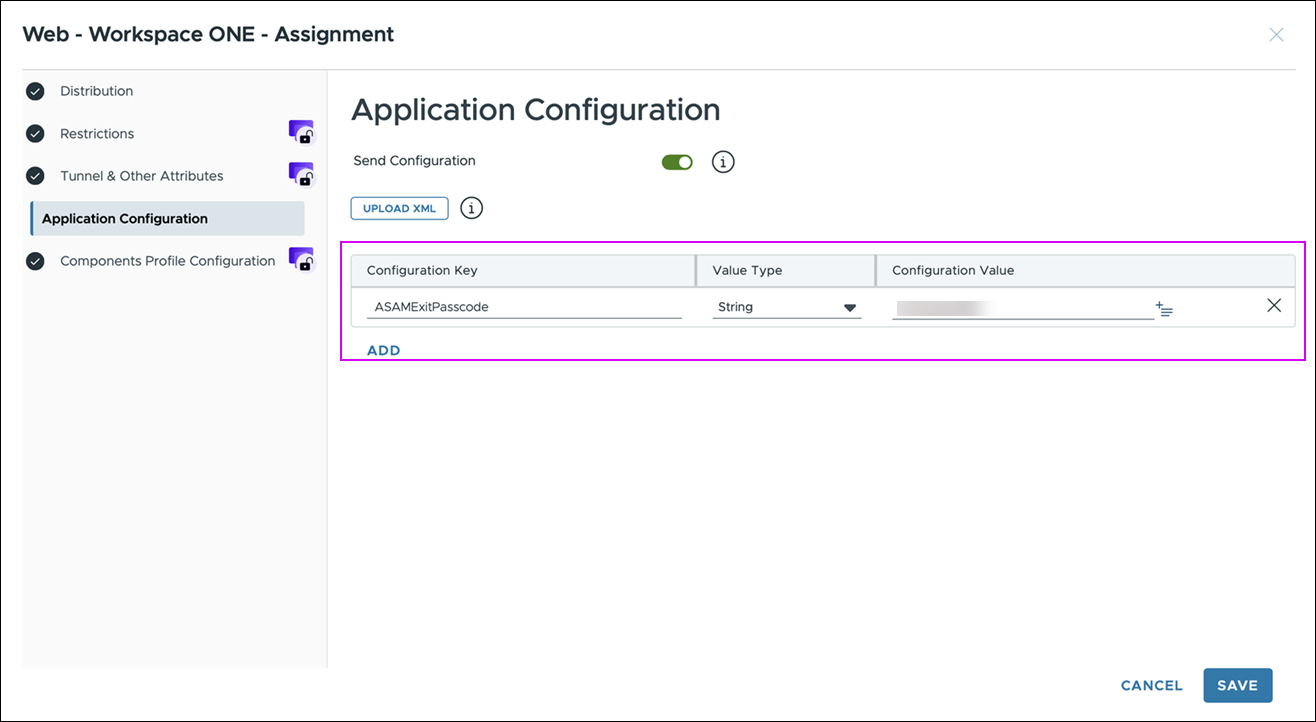
Task: Add a new configuration key row
Action: 384,350
